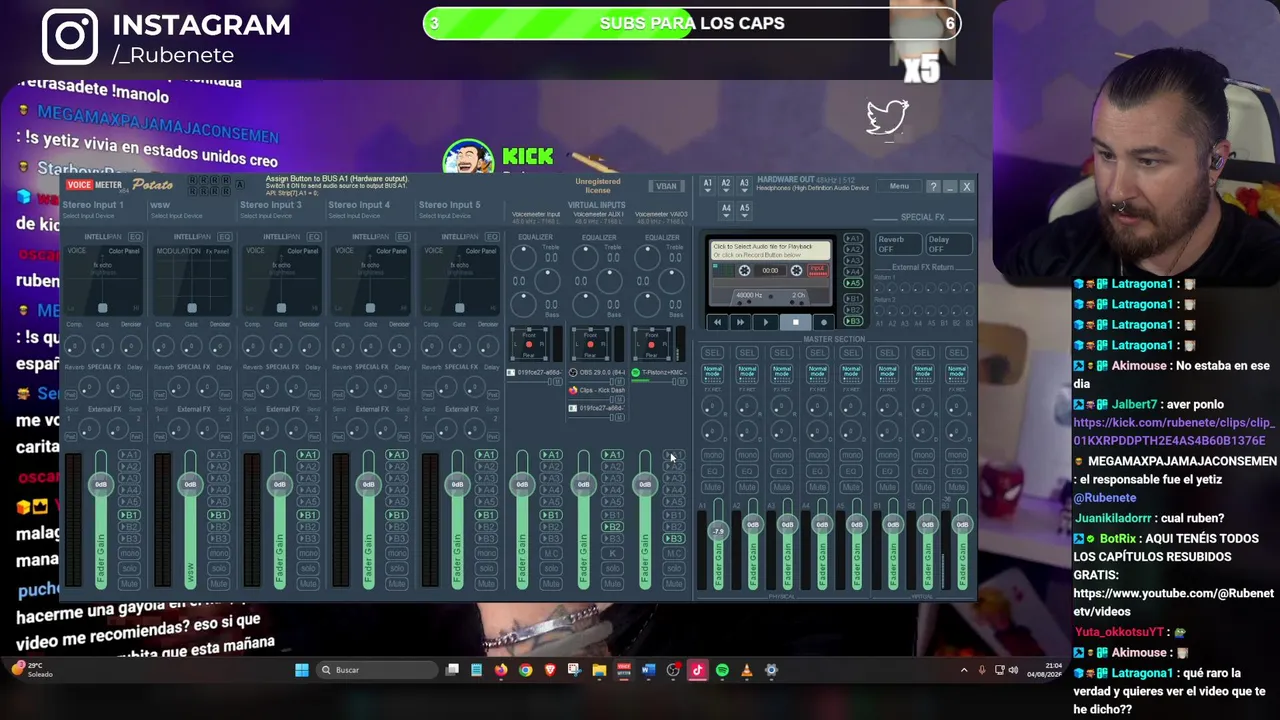Open File Explorer from the taskbar
The height and width of the screenshot is (720, 1280).
coord(599,670)
